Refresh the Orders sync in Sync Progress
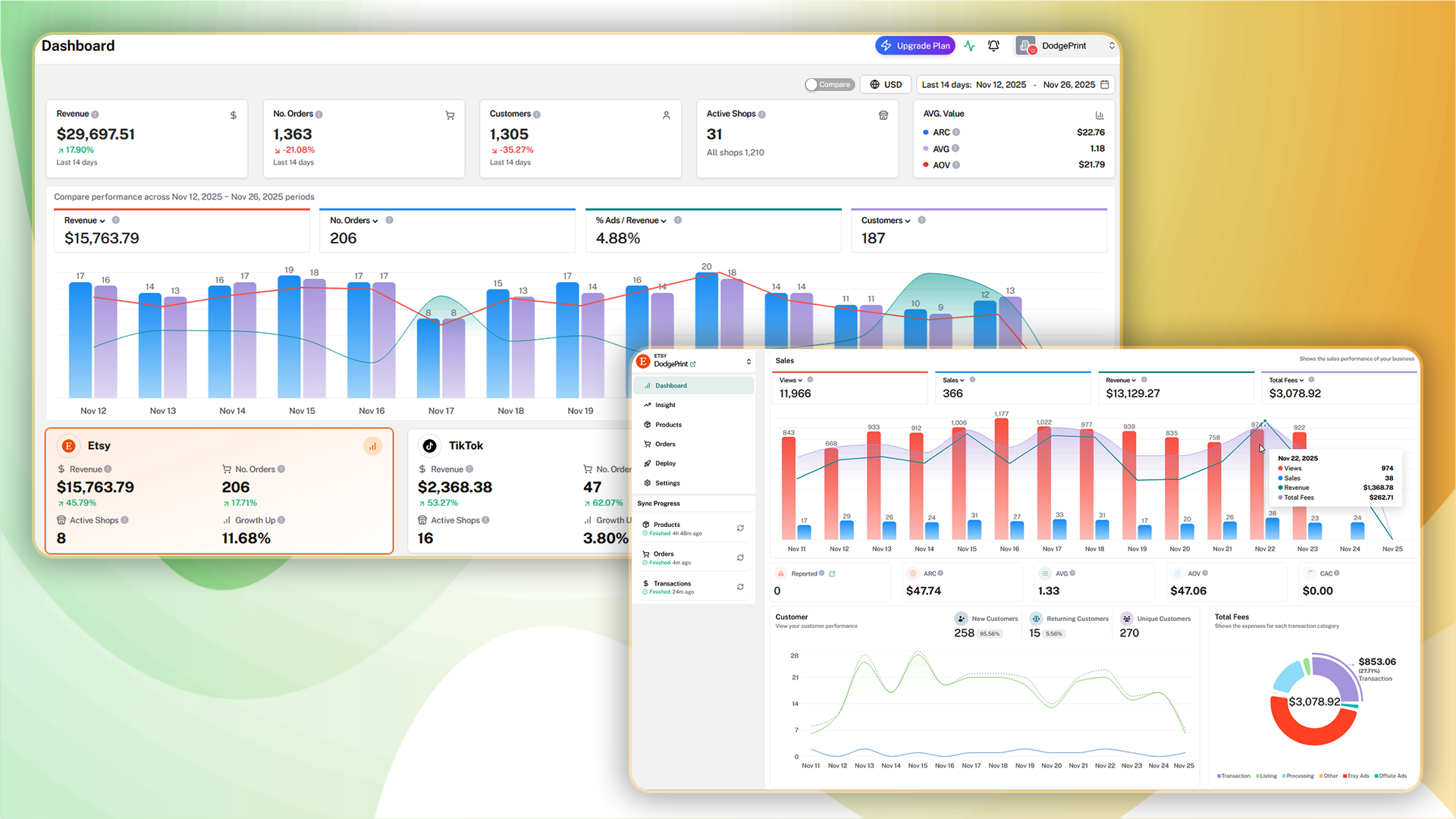Screen dimensions: 1456x819 point(740,557)
